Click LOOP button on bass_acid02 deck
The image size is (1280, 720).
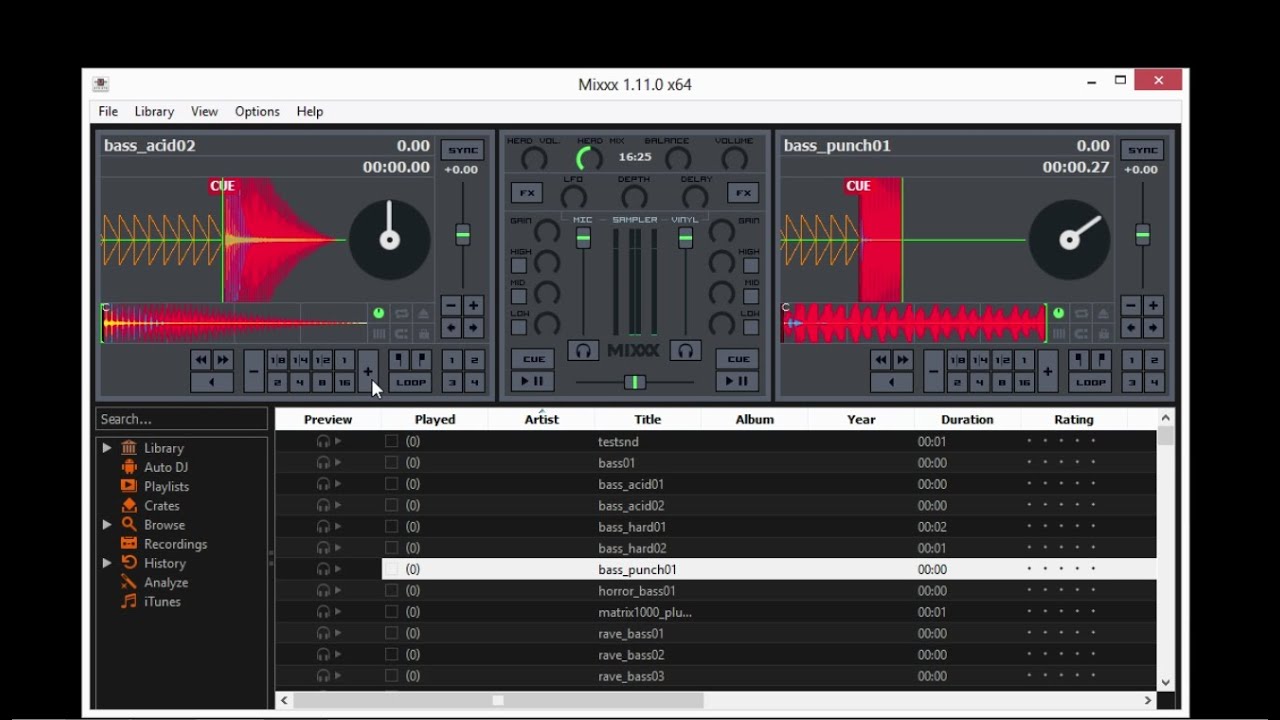tap(410, 382)
